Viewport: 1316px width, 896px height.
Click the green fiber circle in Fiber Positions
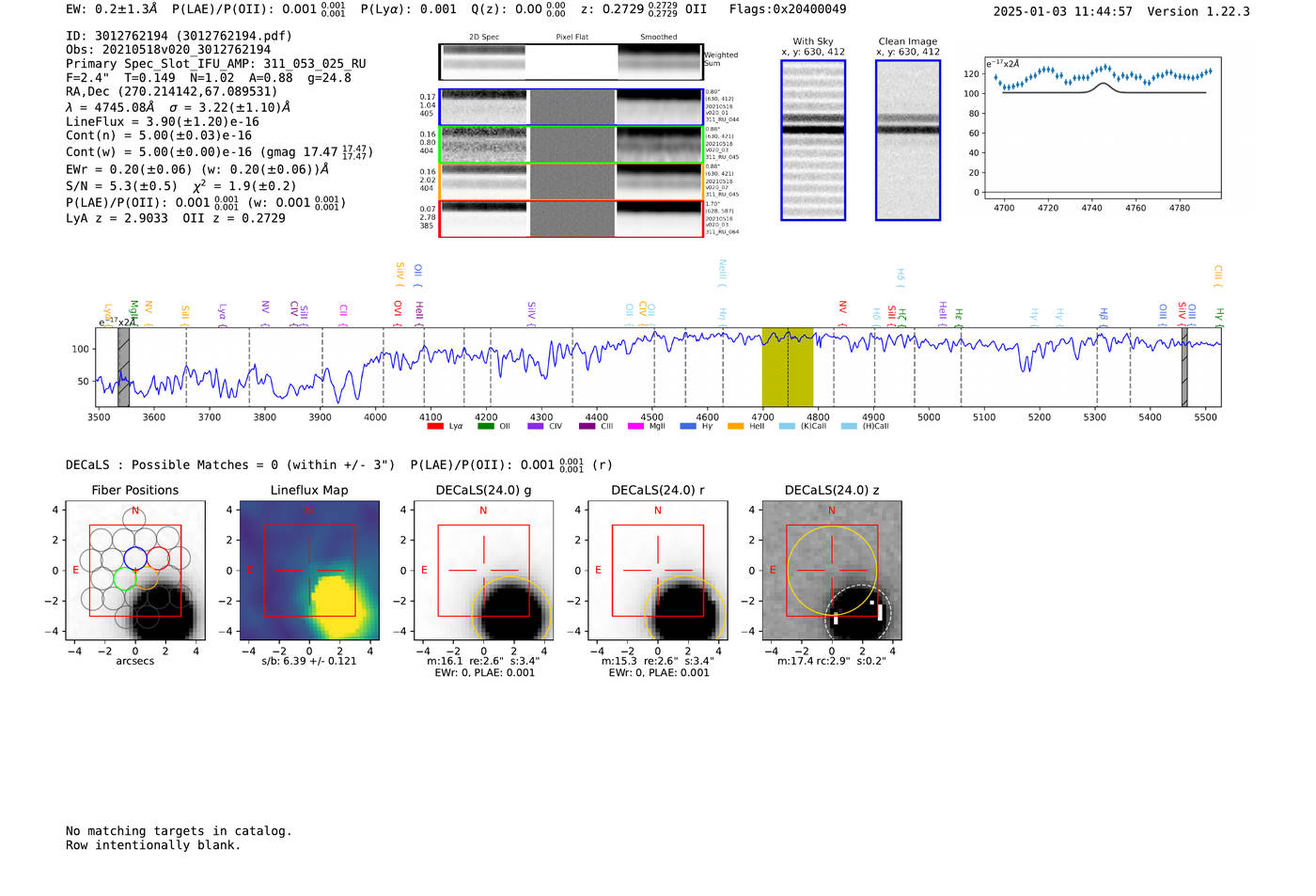124,577
